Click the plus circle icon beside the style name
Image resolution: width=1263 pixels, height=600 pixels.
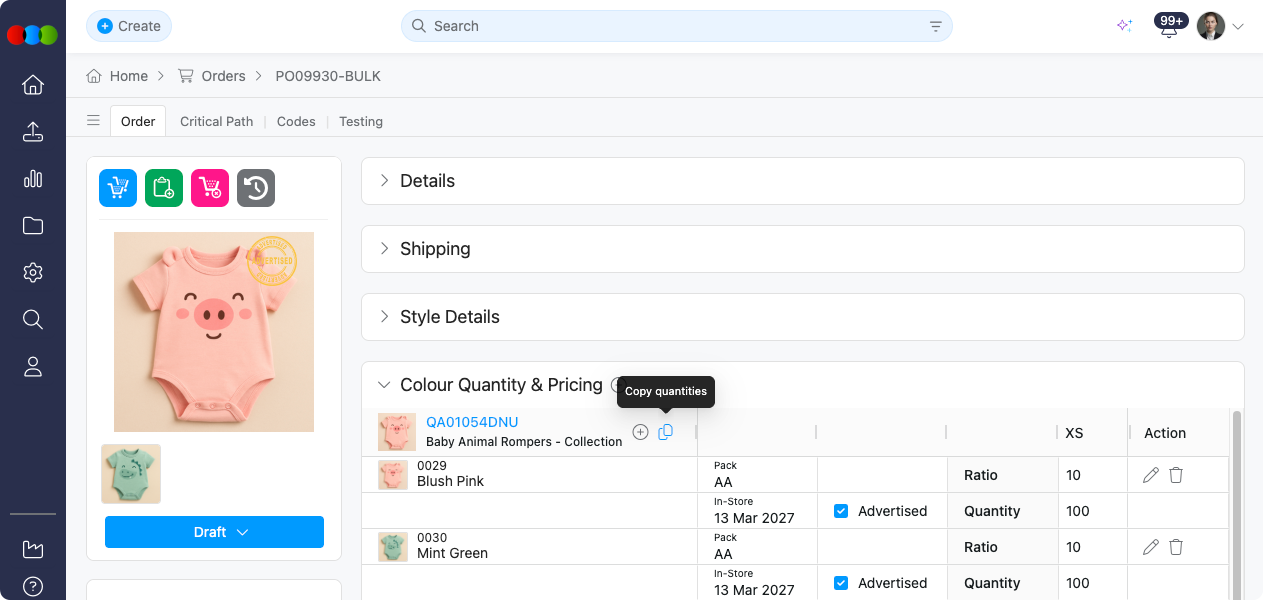coord(640,431)
